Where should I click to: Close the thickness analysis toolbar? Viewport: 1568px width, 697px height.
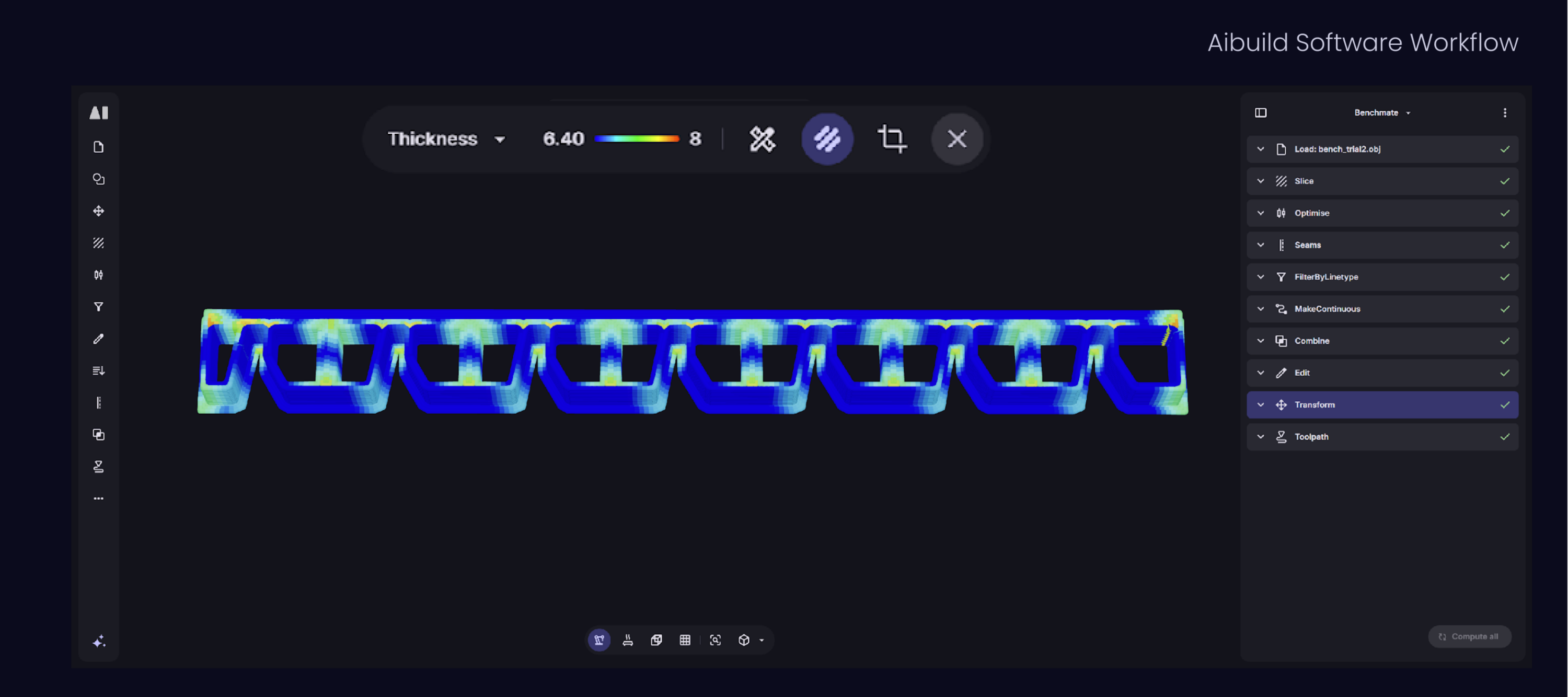(x=956, y=139)
